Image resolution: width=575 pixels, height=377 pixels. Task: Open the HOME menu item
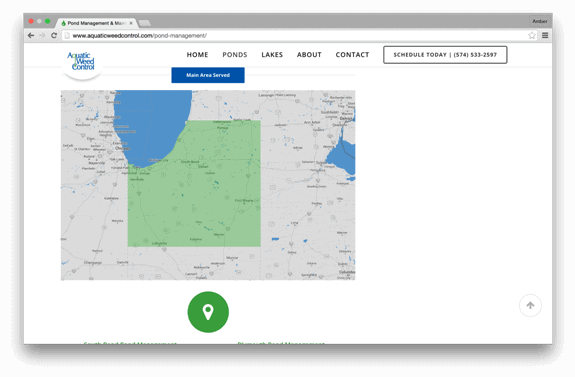[x=197, y=55]
